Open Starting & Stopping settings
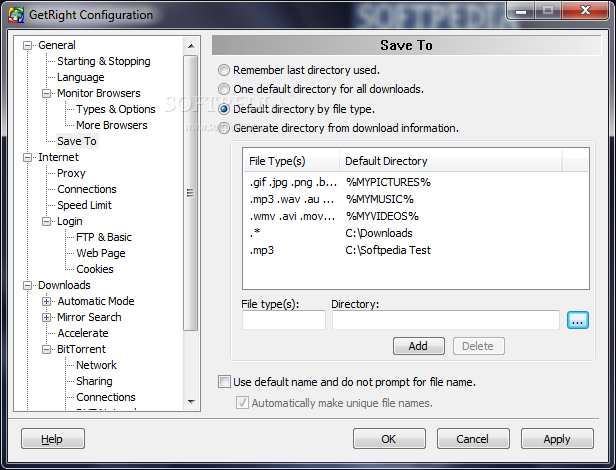 click(x=104, y=61)
